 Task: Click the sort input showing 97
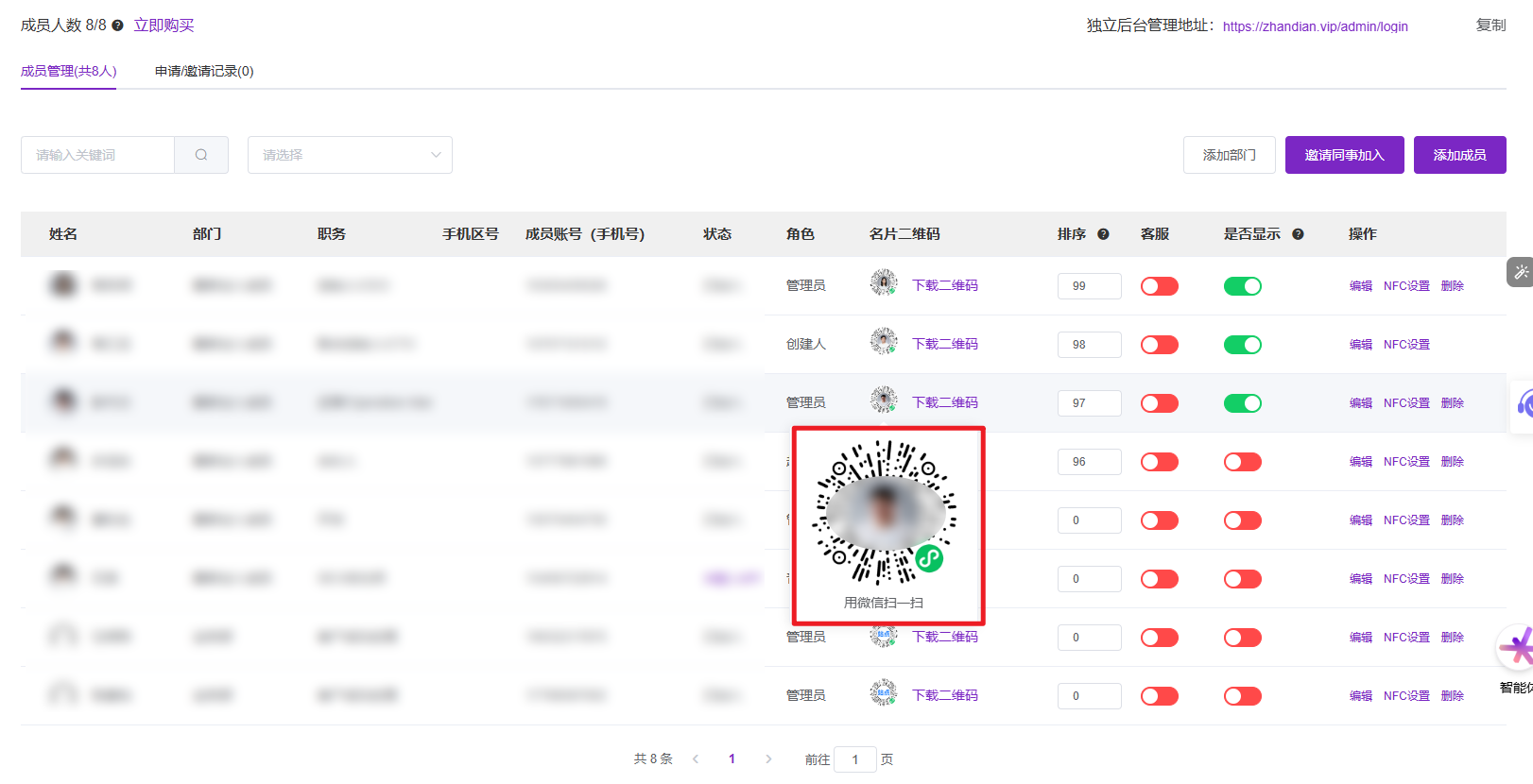(x=1090, y=403)
